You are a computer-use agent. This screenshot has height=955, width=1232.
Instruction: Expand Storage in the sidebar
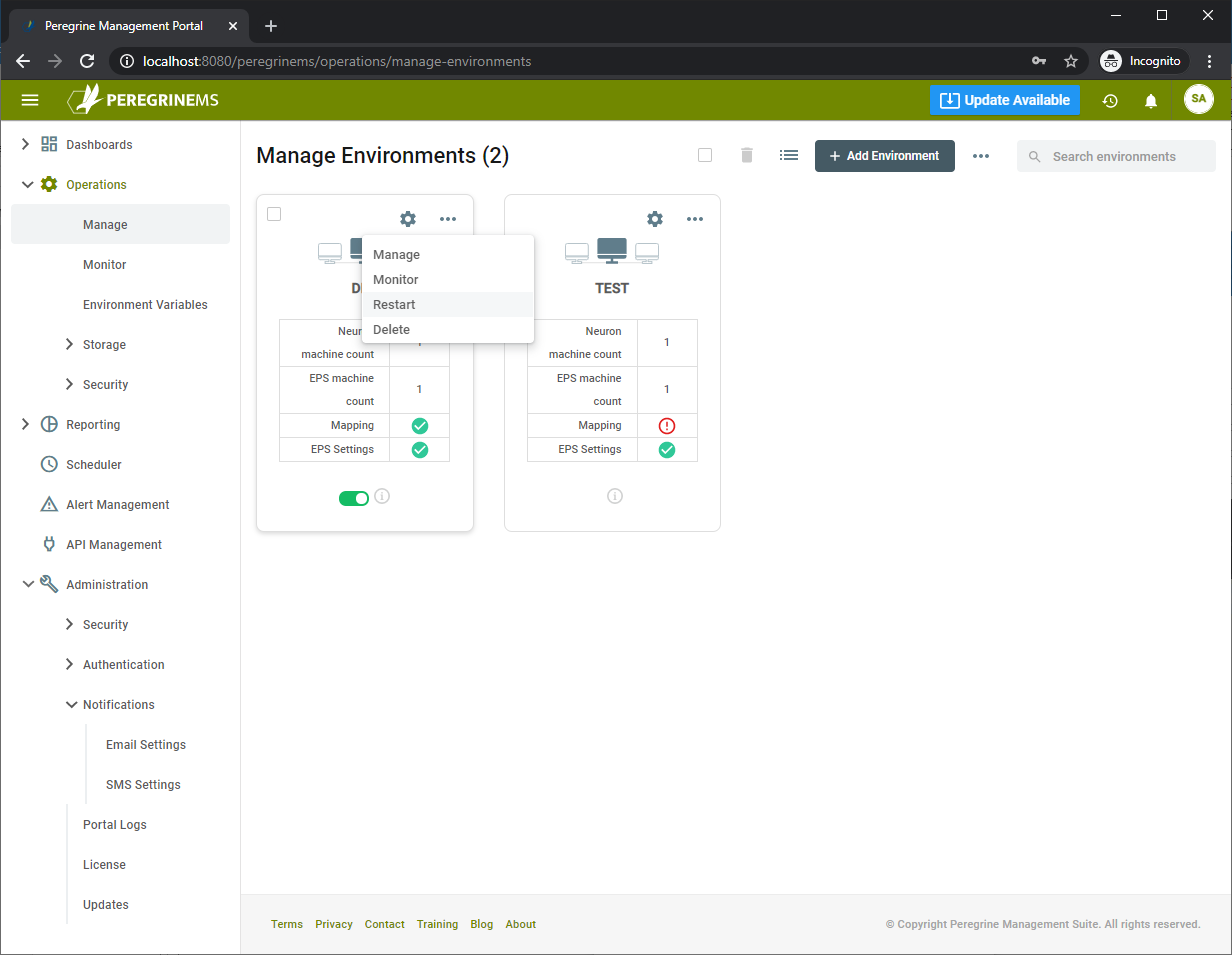69,344
